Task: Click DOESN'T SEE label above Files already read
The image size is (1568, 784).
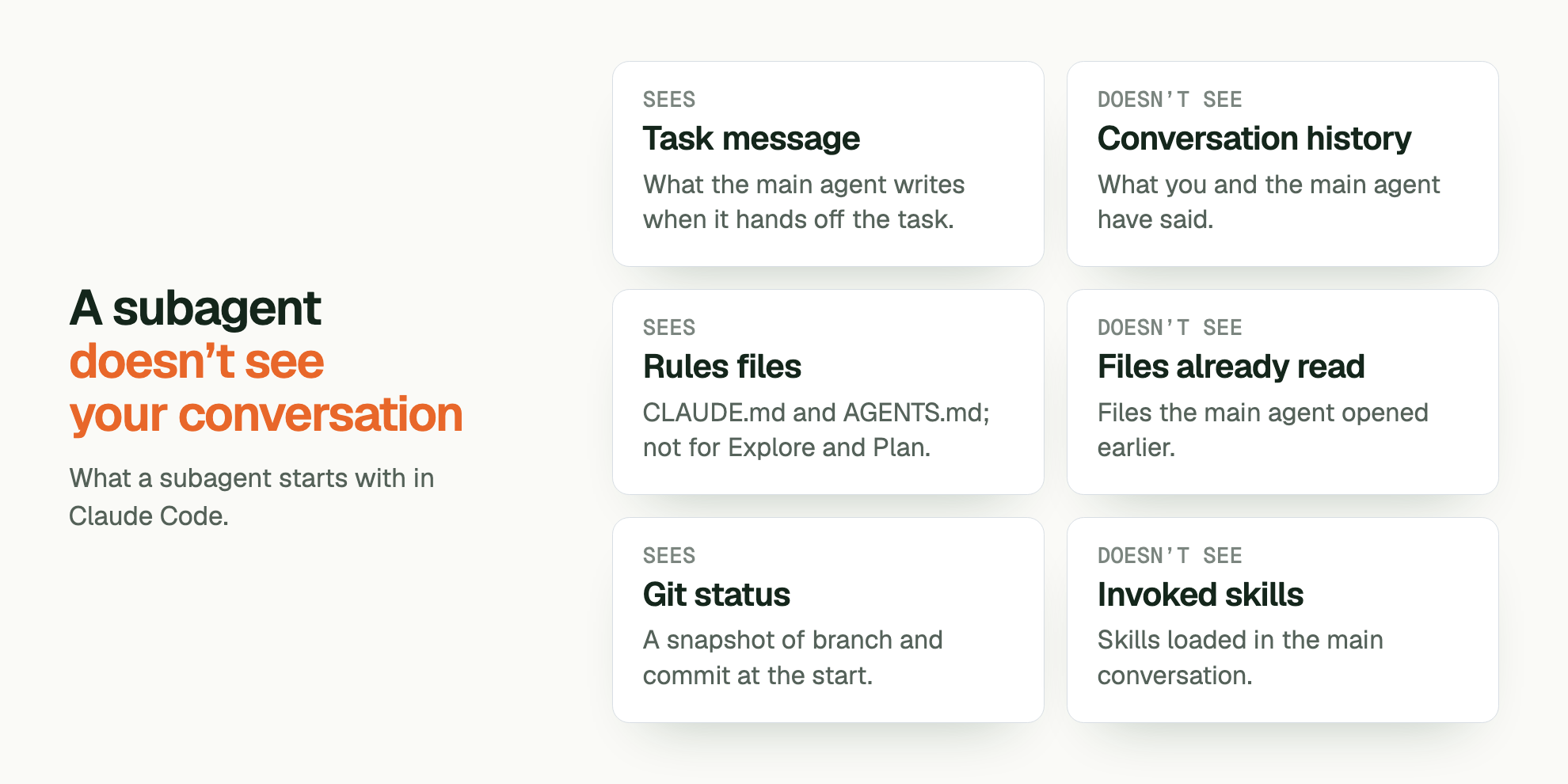Action: tap(1170, 328)
